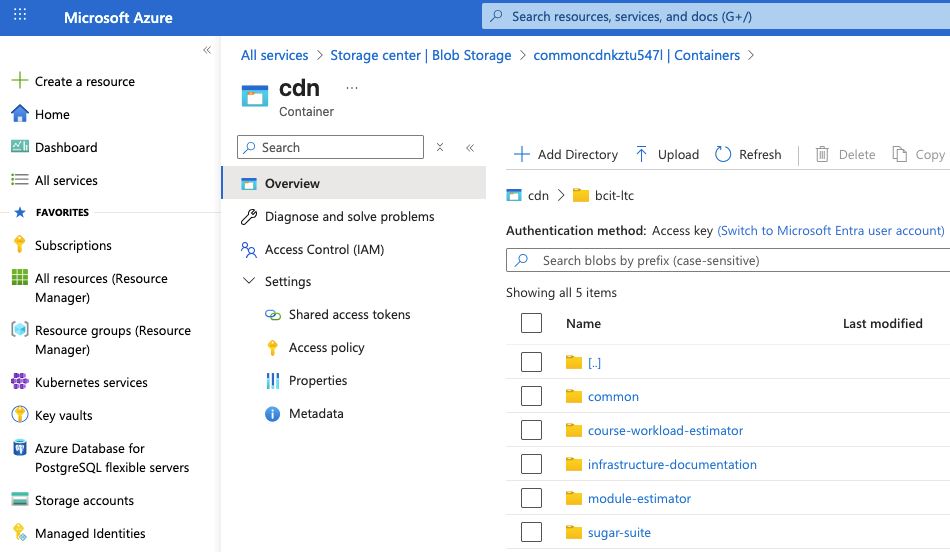
Task: Focus the resource menu Search field
Action: 330,147
